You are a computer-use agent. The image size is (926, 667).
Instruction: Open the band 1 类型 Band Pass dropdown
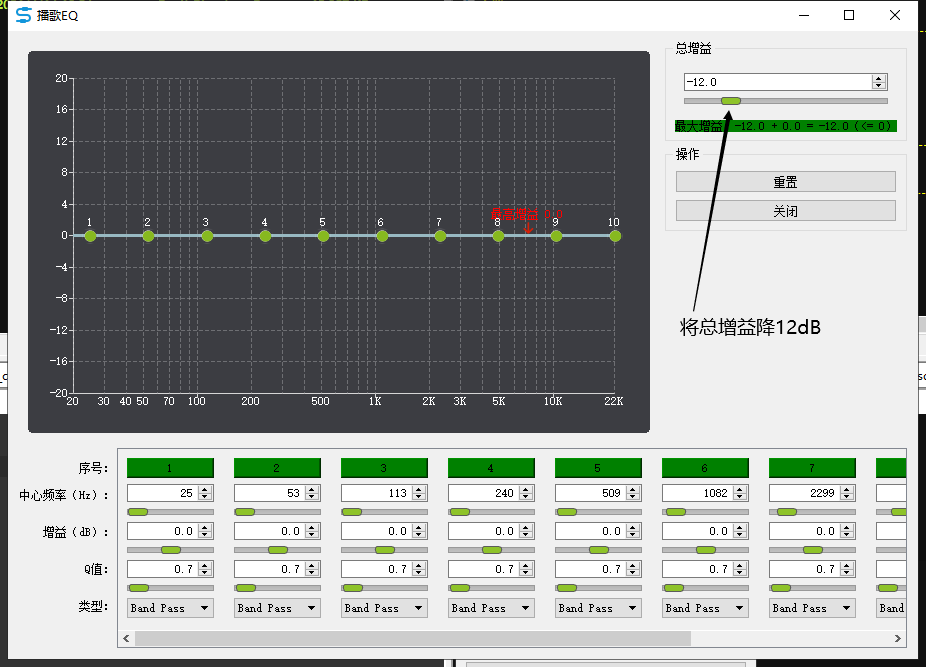coord(170,608)
